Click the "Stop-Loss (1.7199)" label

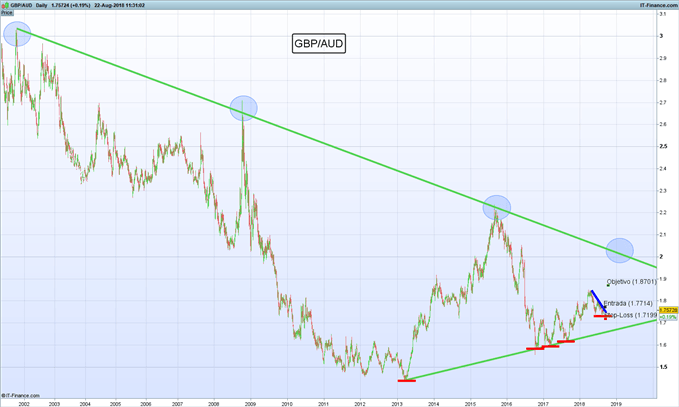631,315
